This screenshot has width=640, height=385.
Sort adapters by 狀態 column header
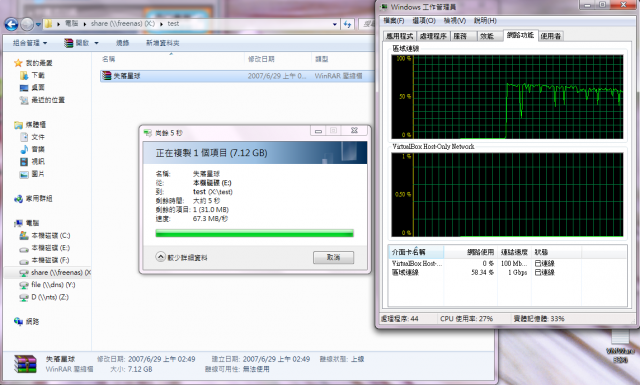(x=556, y=252)
